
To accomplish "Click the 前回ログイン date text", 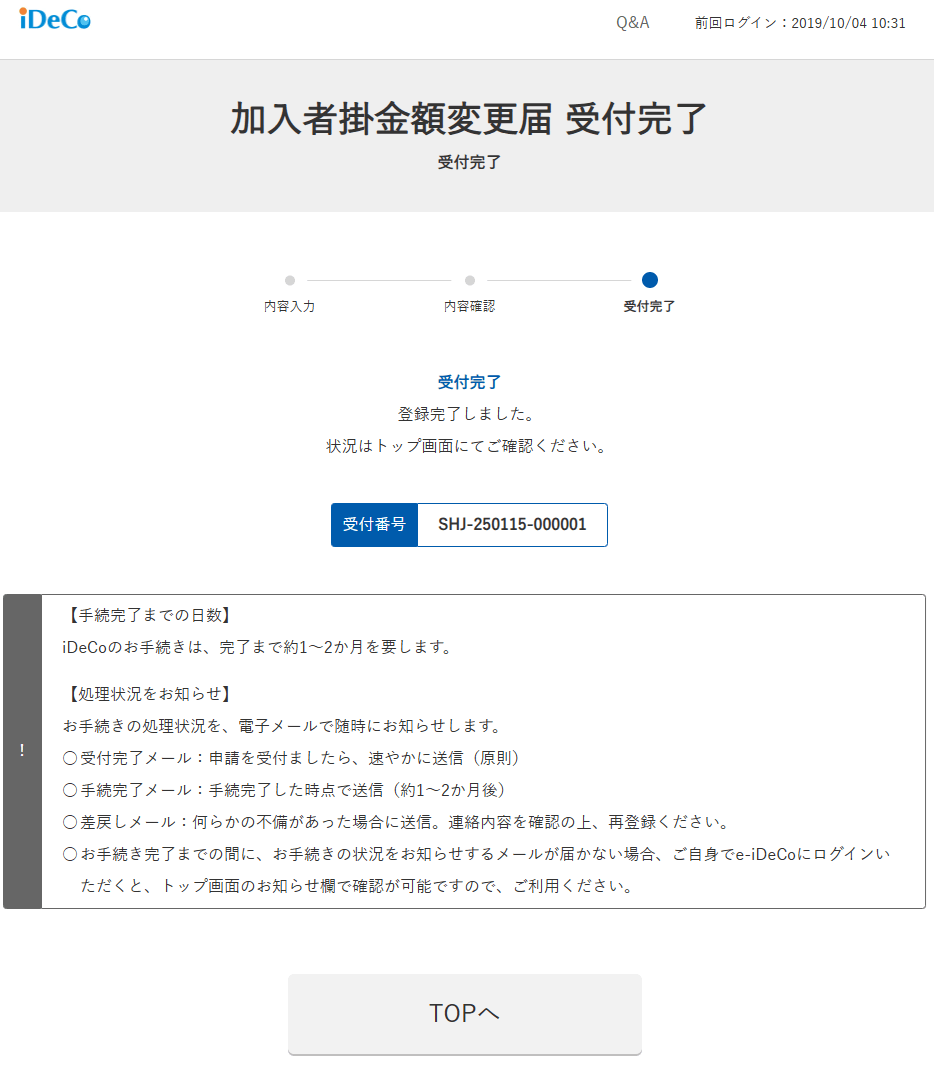I will (x=800, y=23).
